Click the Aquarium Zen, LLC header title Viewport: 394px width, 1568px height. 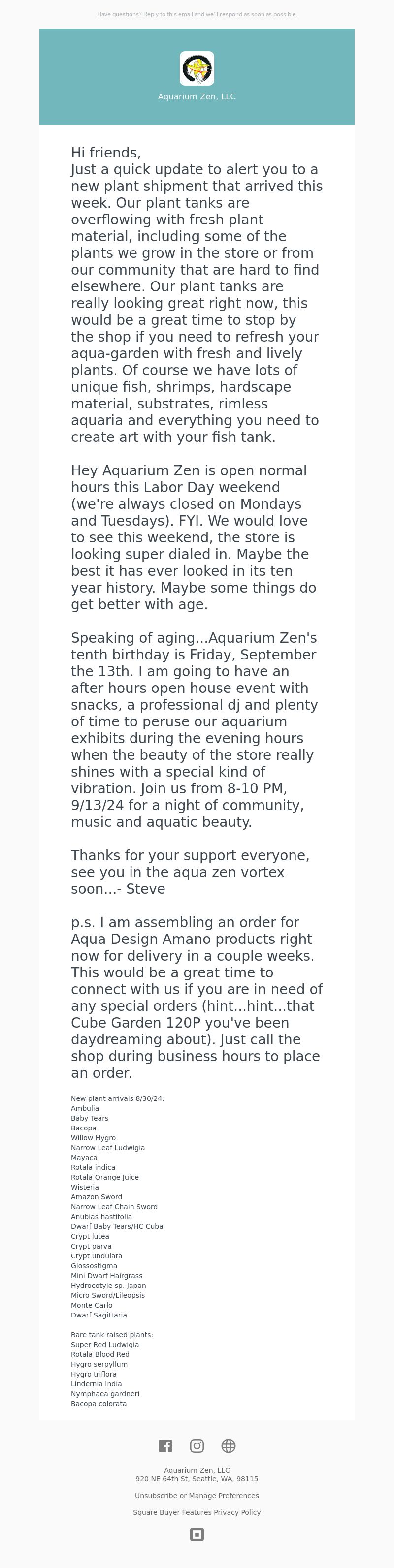click(x=197, y=97)
